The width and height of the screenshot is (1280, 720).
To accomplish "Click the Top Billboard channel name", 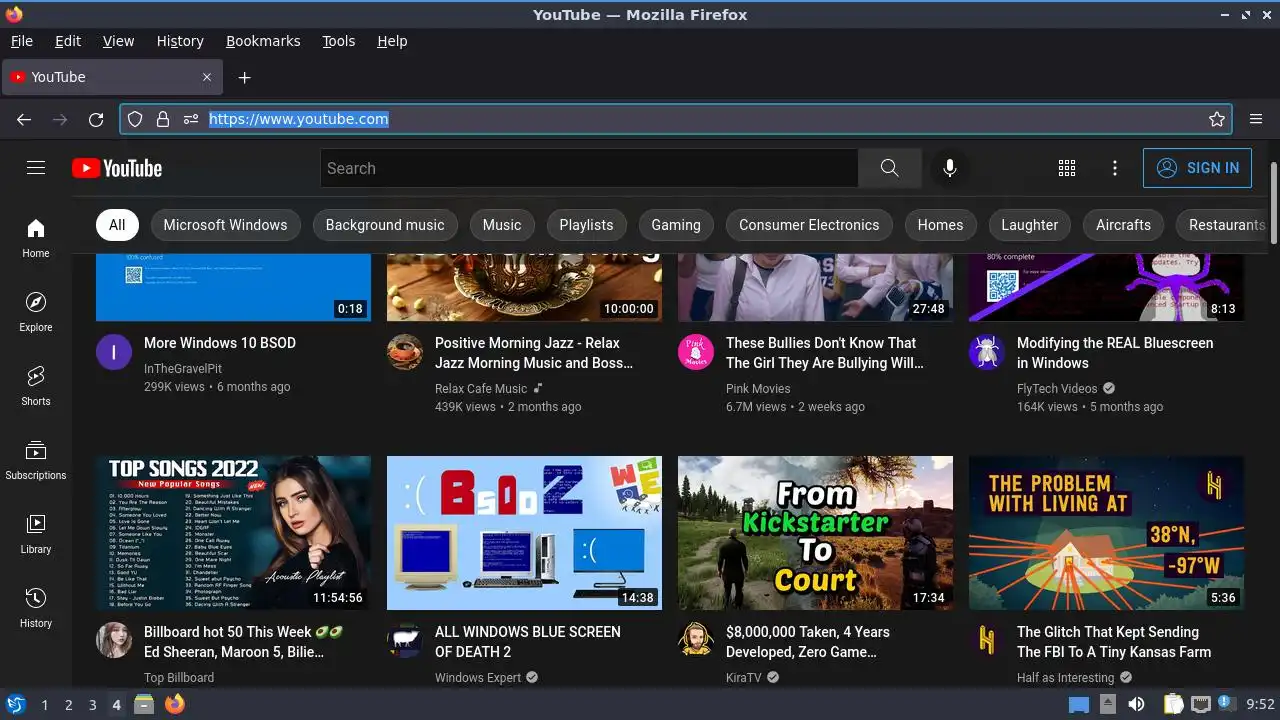I will (x=179, y=677).
